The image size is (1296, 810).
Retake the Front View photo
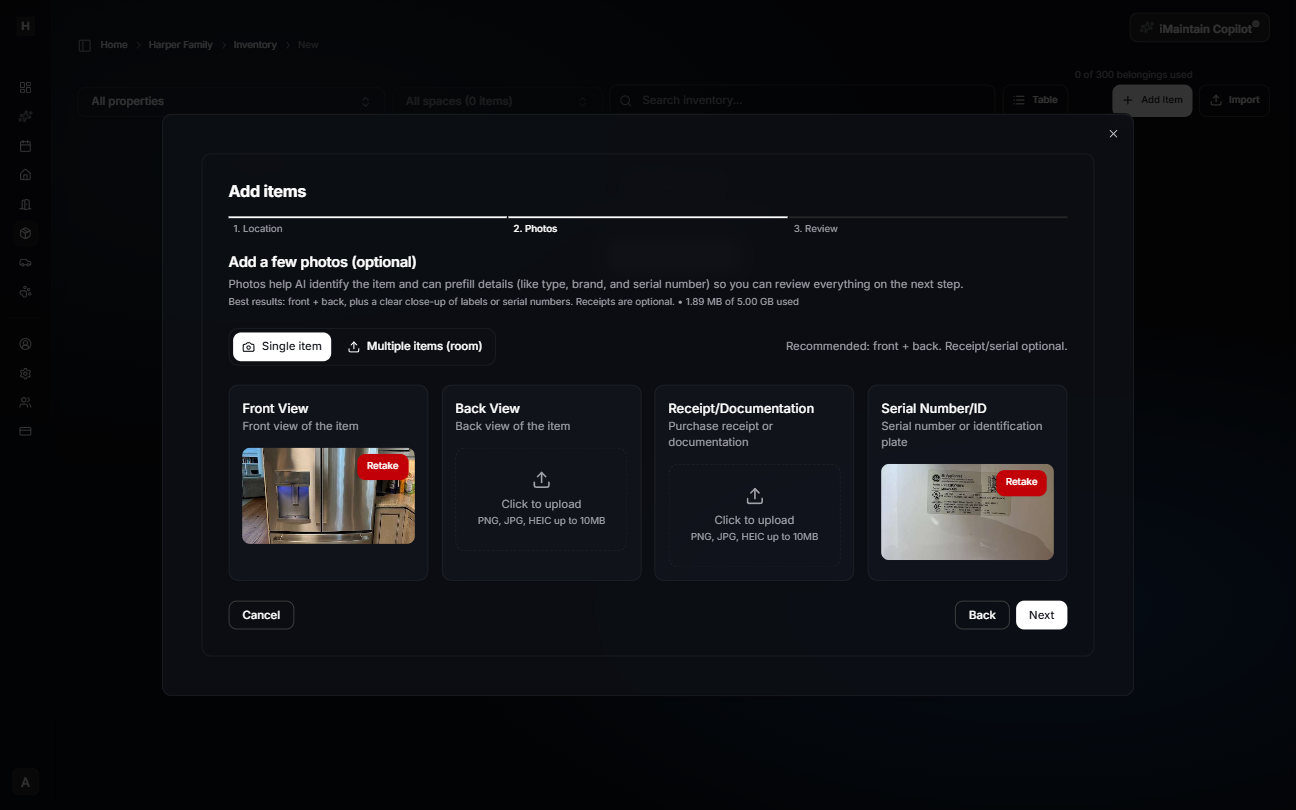(383, 466)
